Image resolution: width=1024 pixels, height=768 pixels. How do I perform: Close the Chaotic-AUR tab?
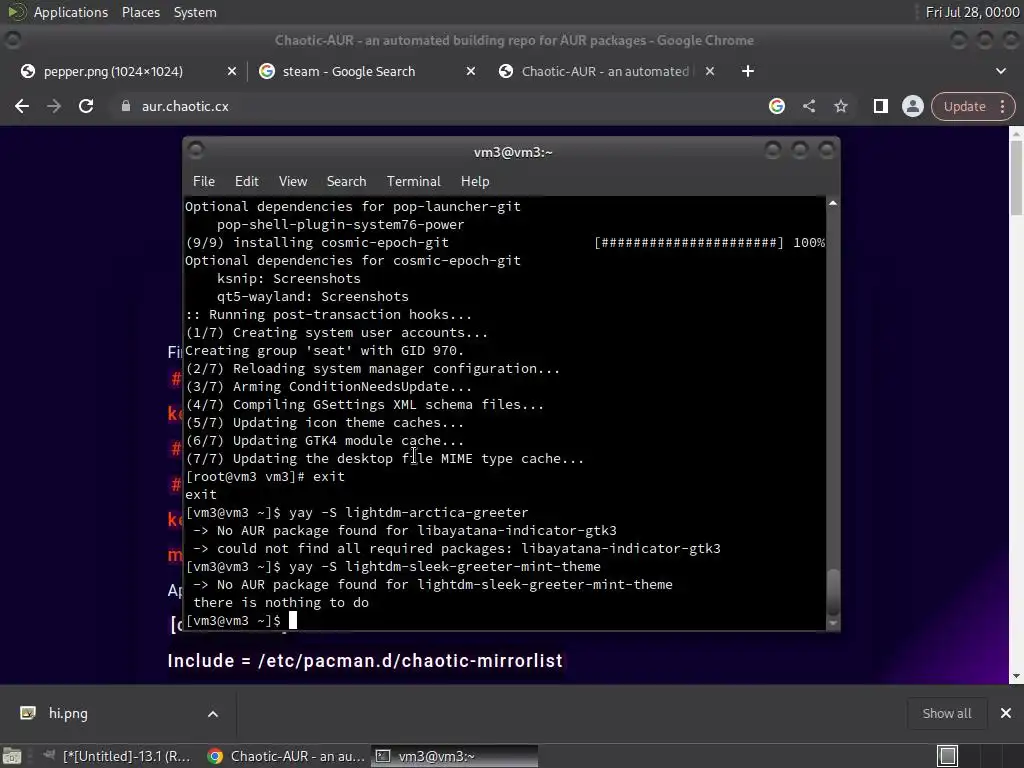click(709, 71)
